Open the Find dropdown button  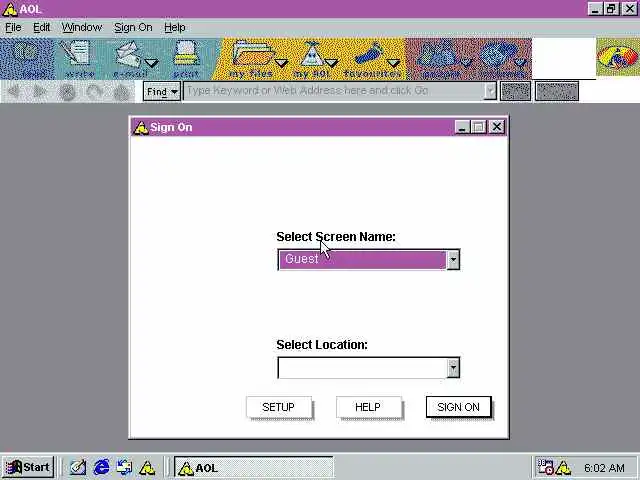click(x=162, y=91)
